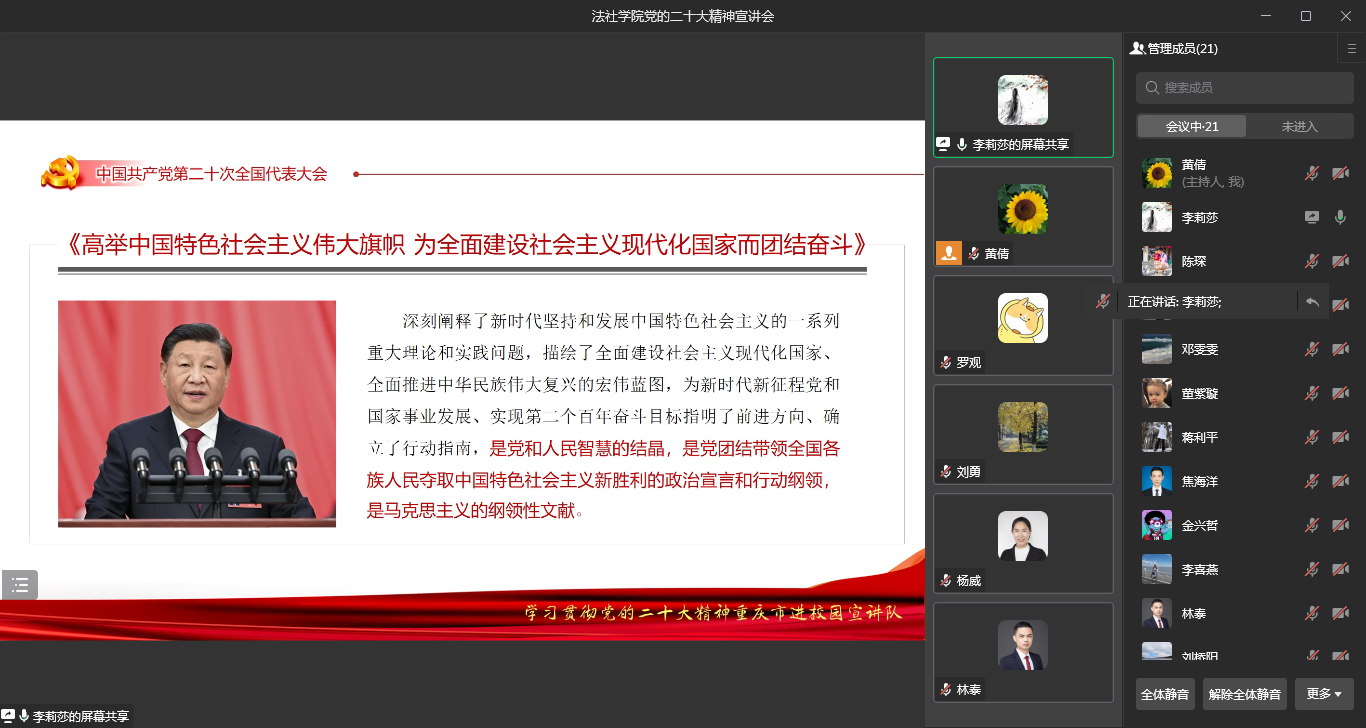Click the magnifier icon in member search
The height and width of the screenshot is (728, 1366).
(1152, 88)
